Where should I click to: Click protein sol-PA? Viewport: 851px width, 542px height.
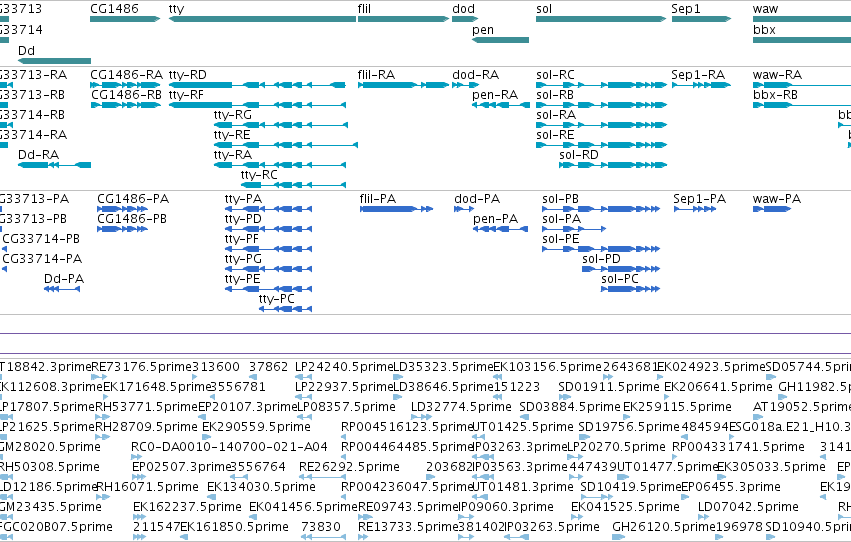(574, 229)
